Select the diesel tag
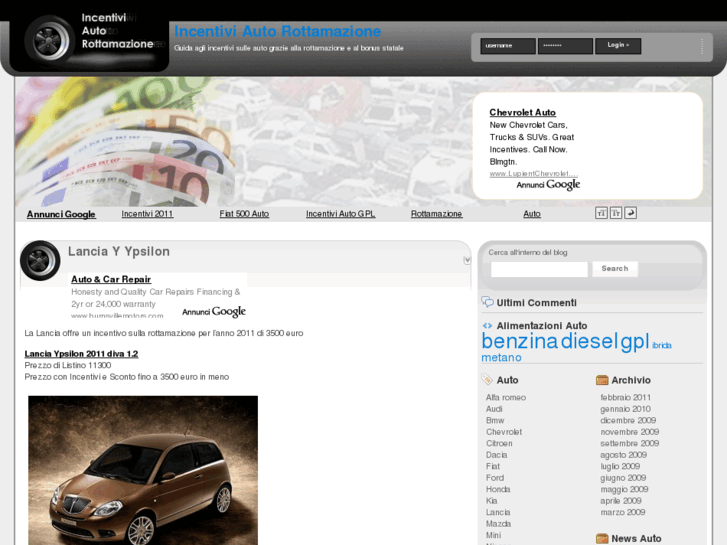The height and width of the screenshot is (545, 727). point(589,341)
